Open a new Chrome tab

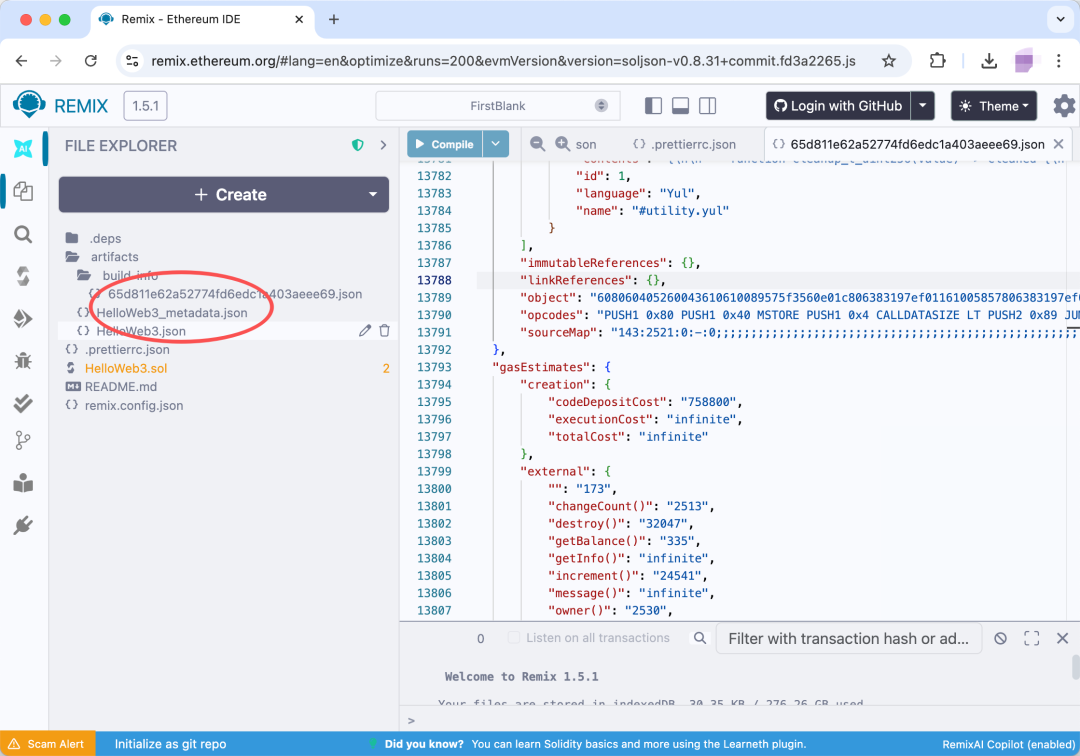pos(334,19)
